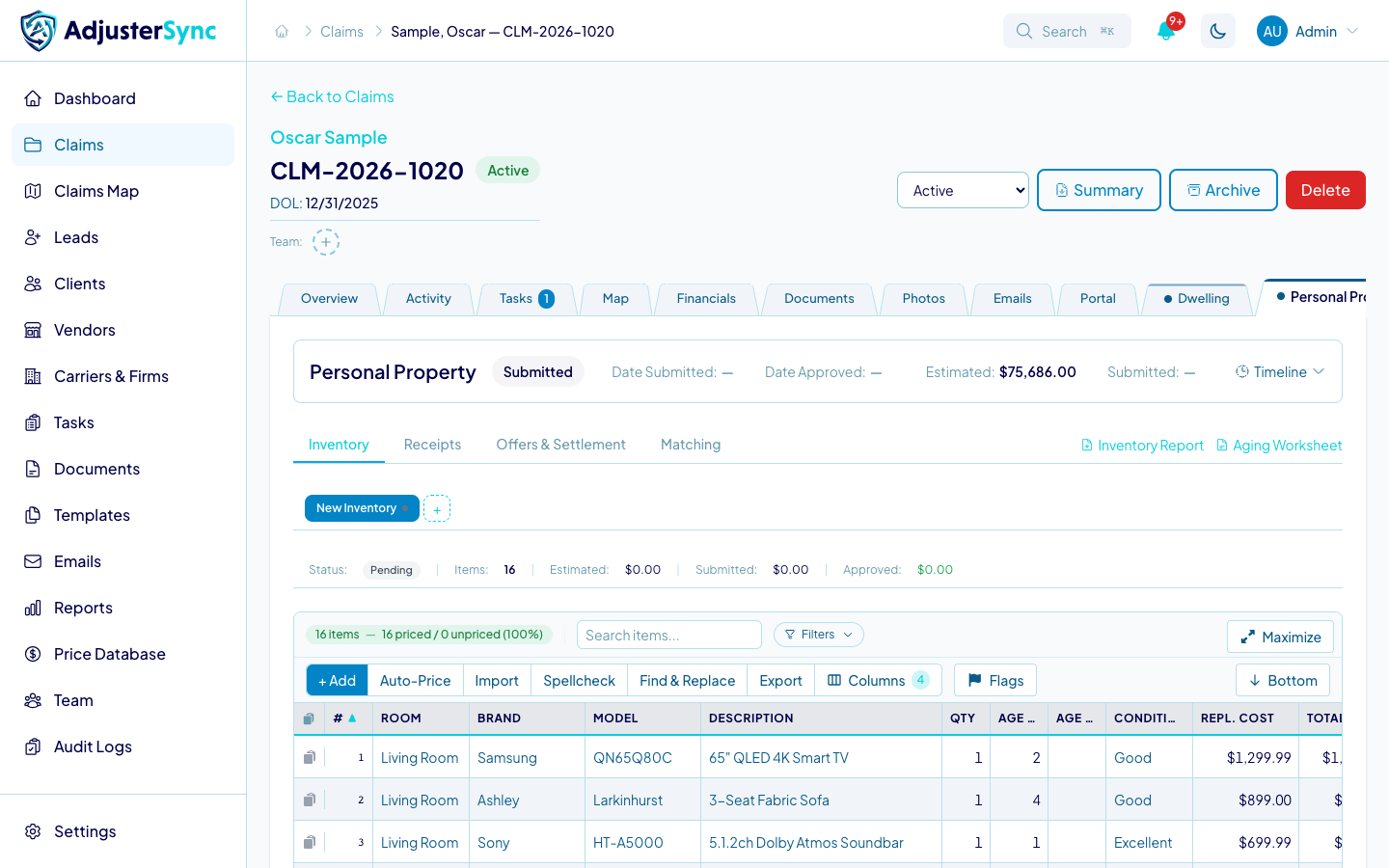Viewport: 1389px width, 868px height.
Task: Click the header select-all copy icon
Action: [309, 719]
